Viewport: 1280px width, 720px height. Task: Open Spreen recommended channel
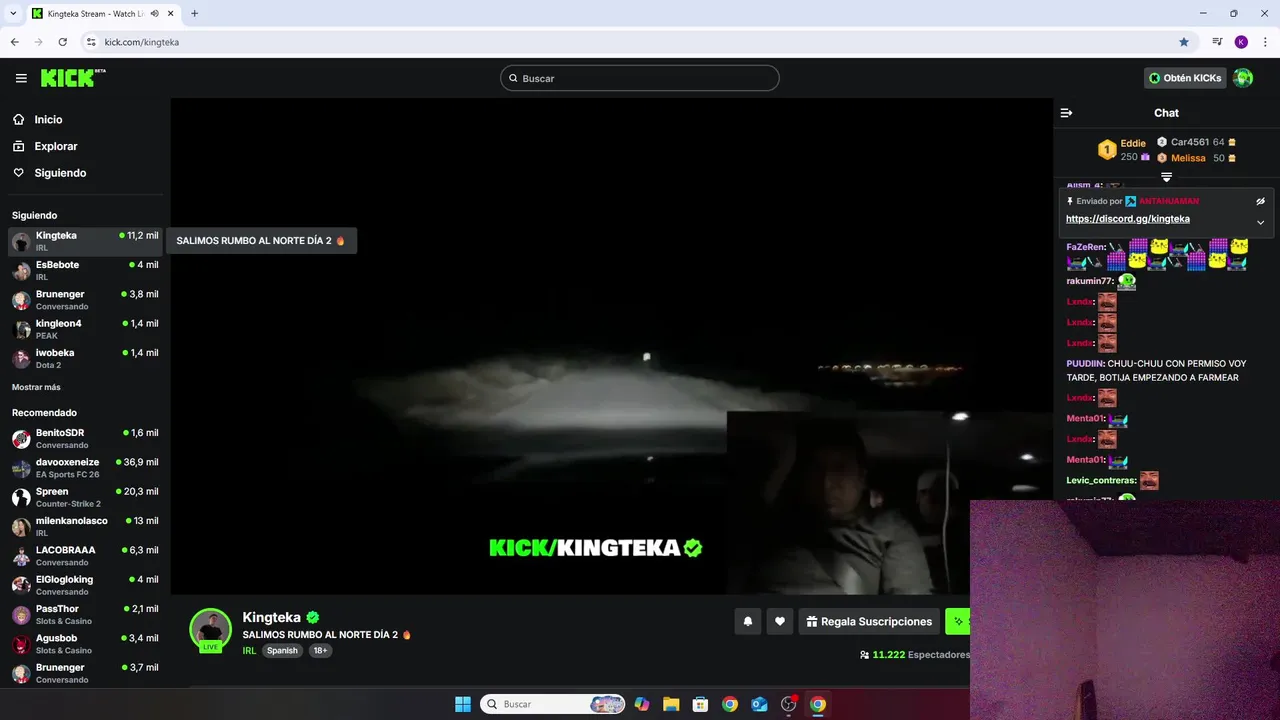pyautogui.click(x=85, y=497)
